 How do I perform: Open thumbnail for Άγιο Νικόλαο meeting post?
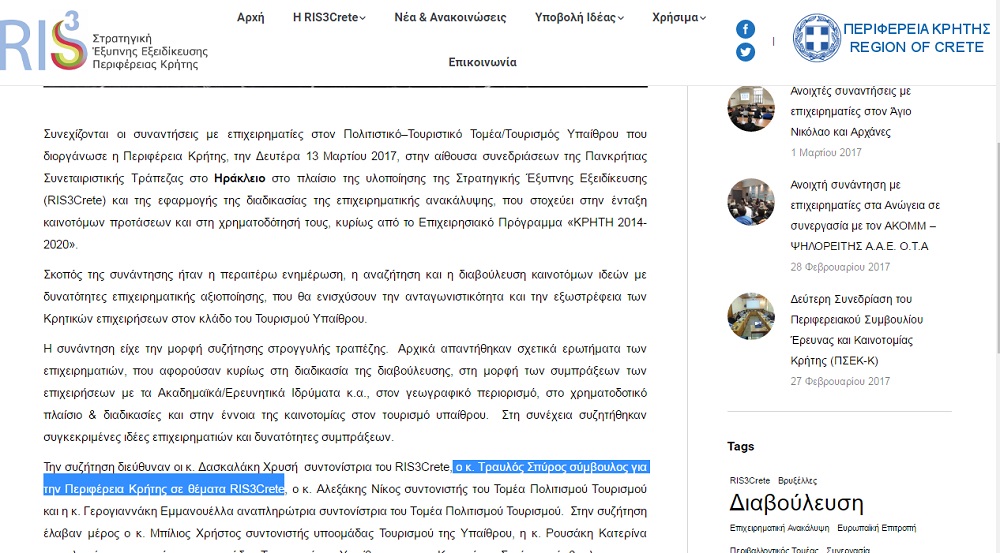coord(751,109)
